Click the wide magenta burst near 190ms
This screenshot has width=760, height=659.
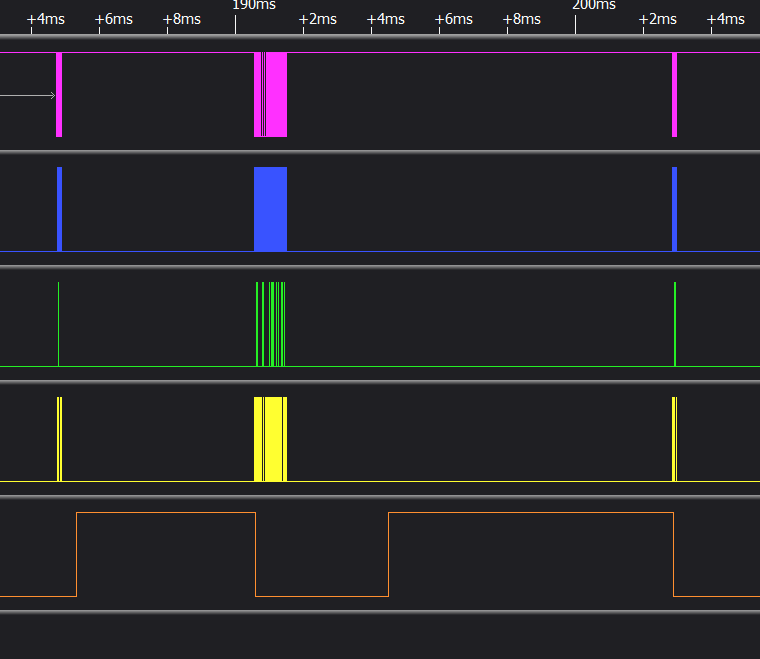click(x=270, y=94)
